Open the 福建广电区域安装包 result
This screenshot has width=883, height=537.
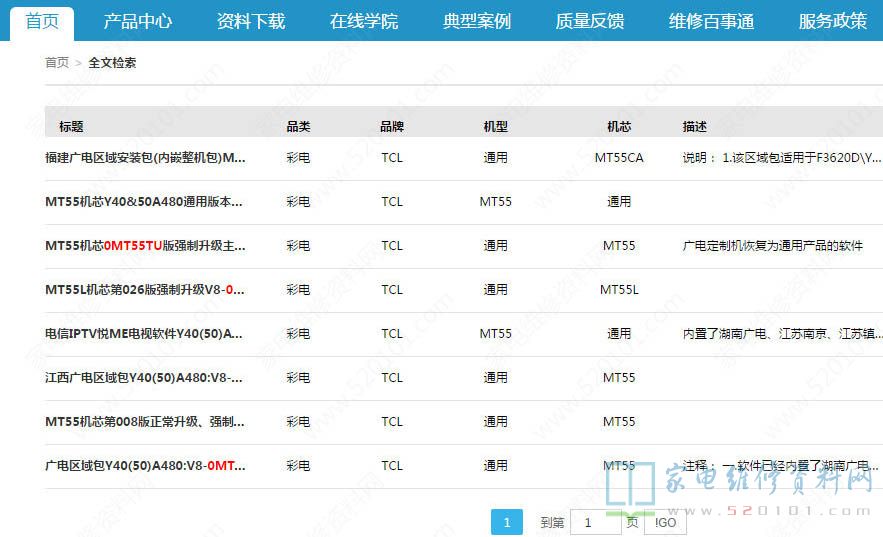pyautogui.click(x=145, y=157)
